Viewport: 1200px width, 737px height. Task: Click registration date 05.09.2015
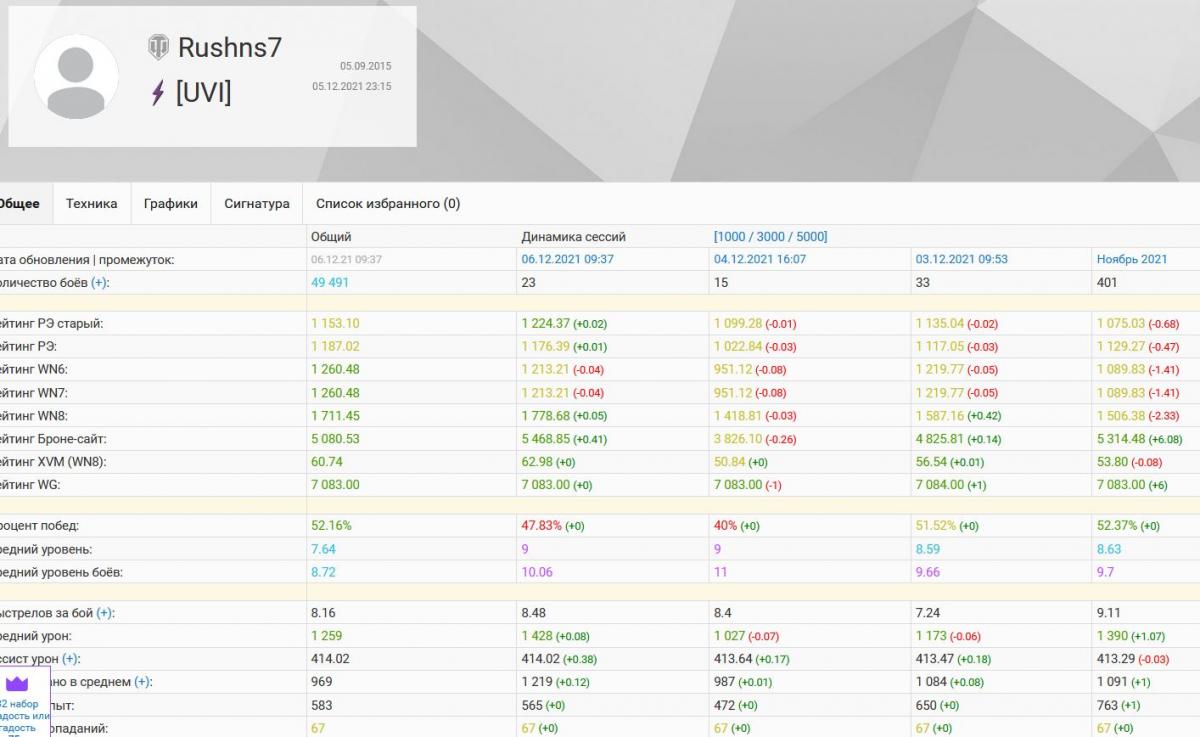(365, 66)
